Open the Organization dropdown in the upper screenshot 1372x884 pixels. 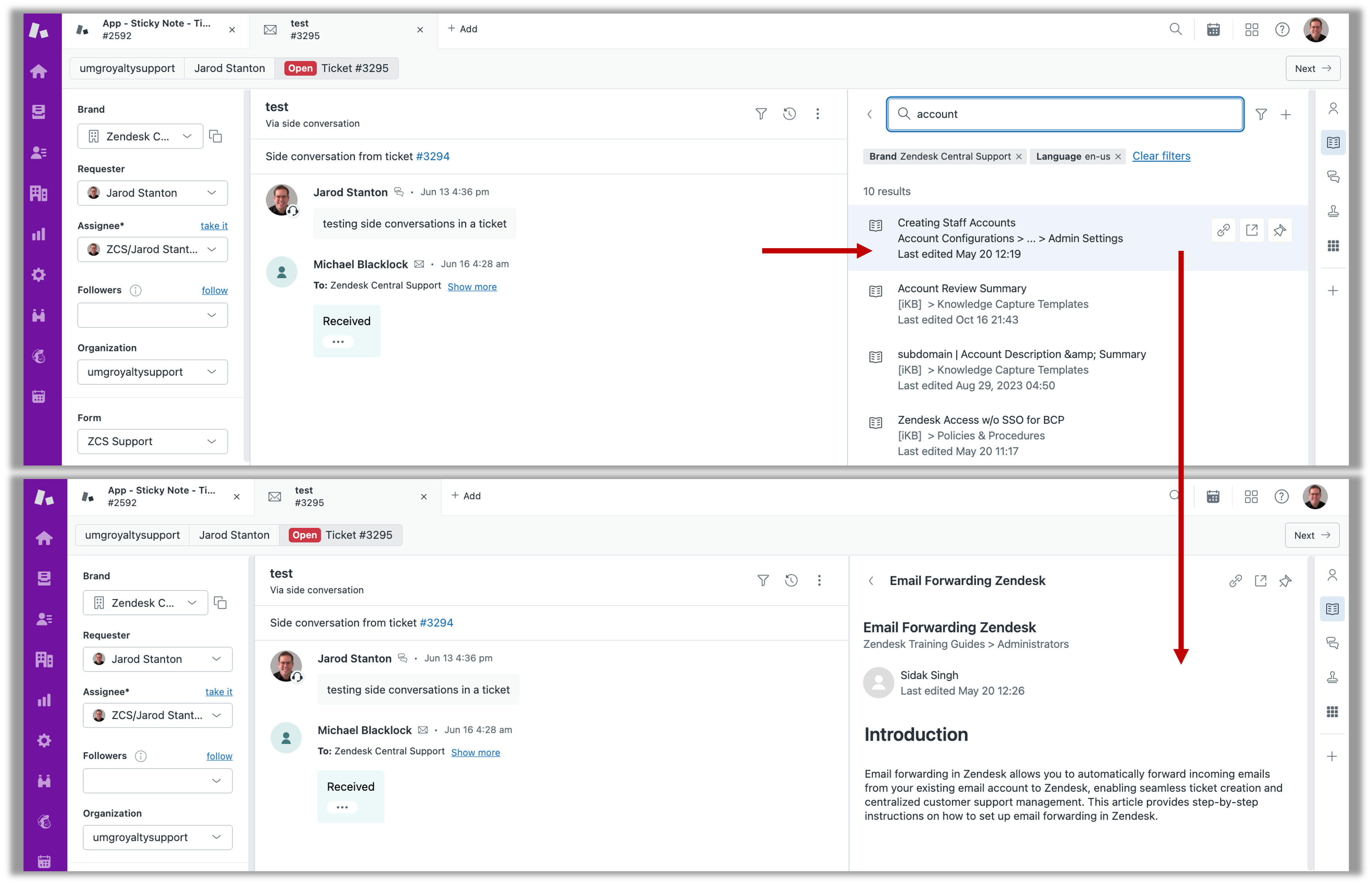(153, 372)
